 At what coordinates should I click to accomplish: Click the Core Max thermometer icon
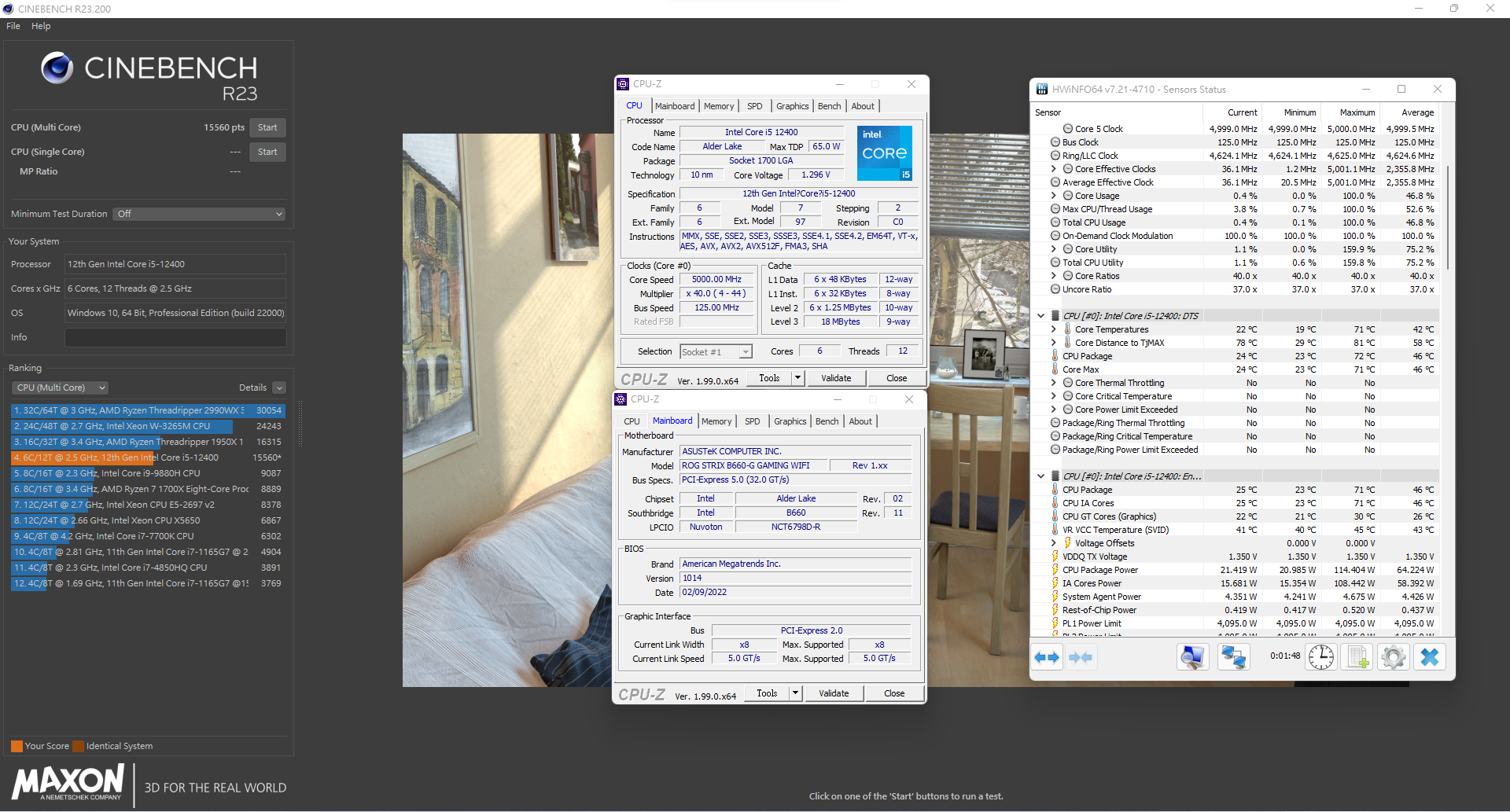point(1055,369)
